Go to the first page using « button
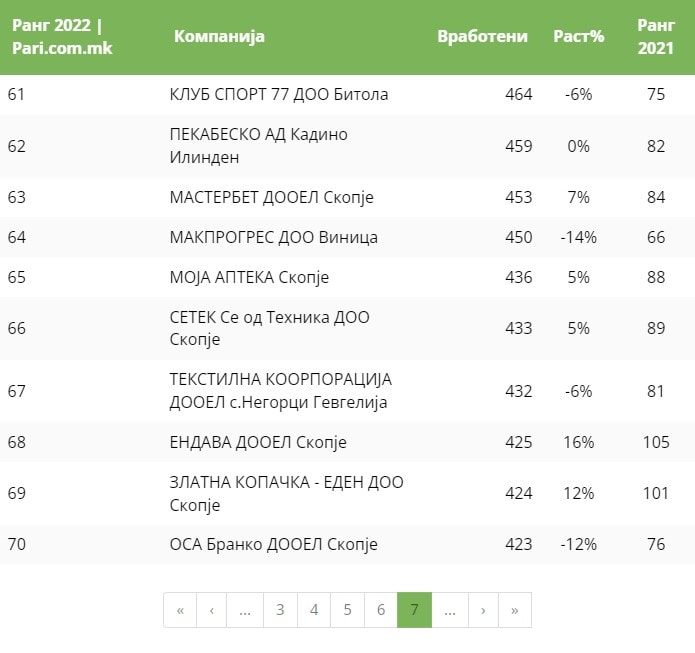The height and width of the screenshot is (653, 695). pos(180,610)
